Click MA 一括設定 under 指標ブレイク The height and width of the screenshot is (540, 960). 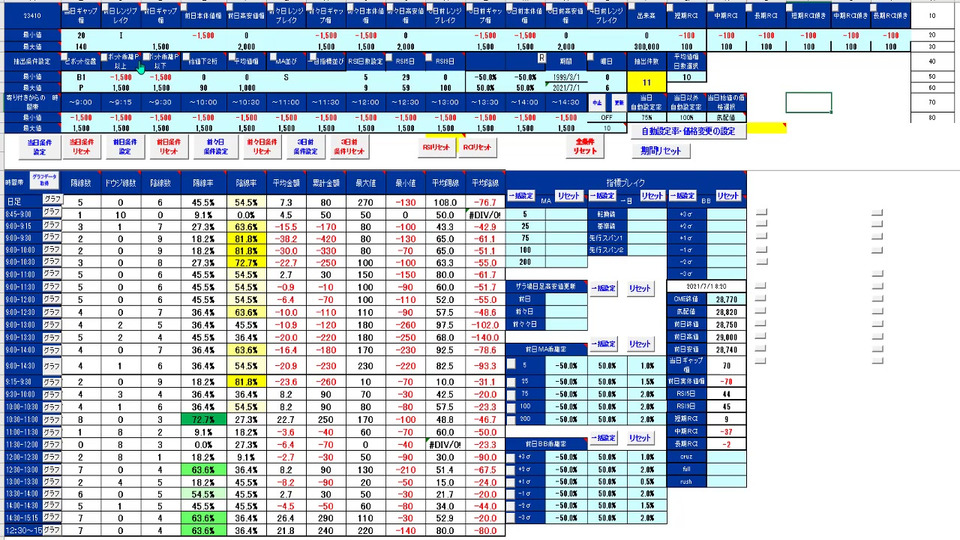click(521, 196)
